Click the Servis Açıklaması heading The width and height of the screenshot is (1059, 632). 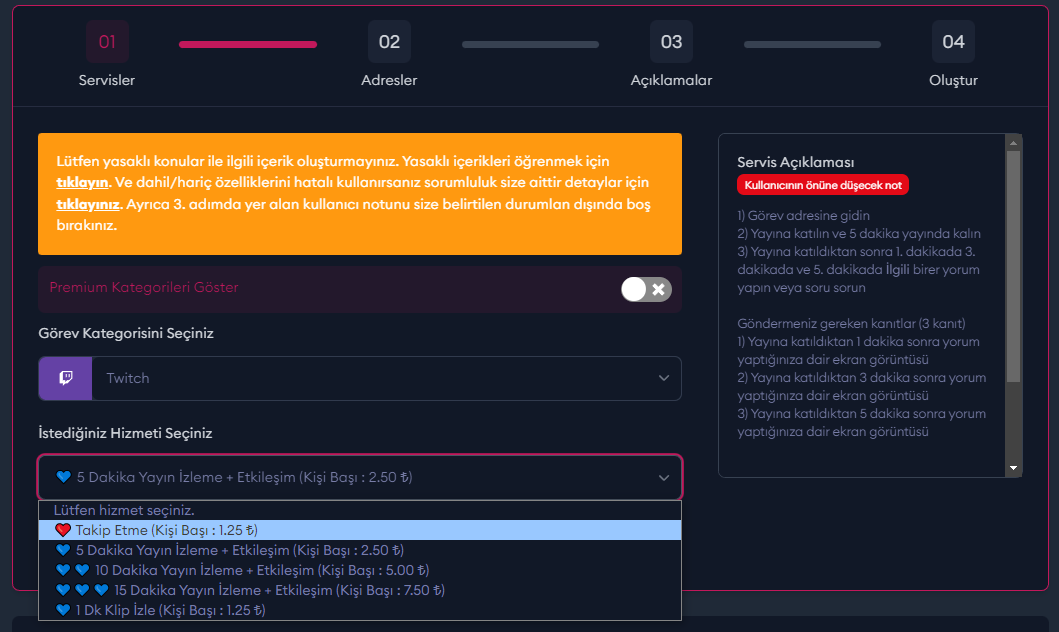pos(796,162)
